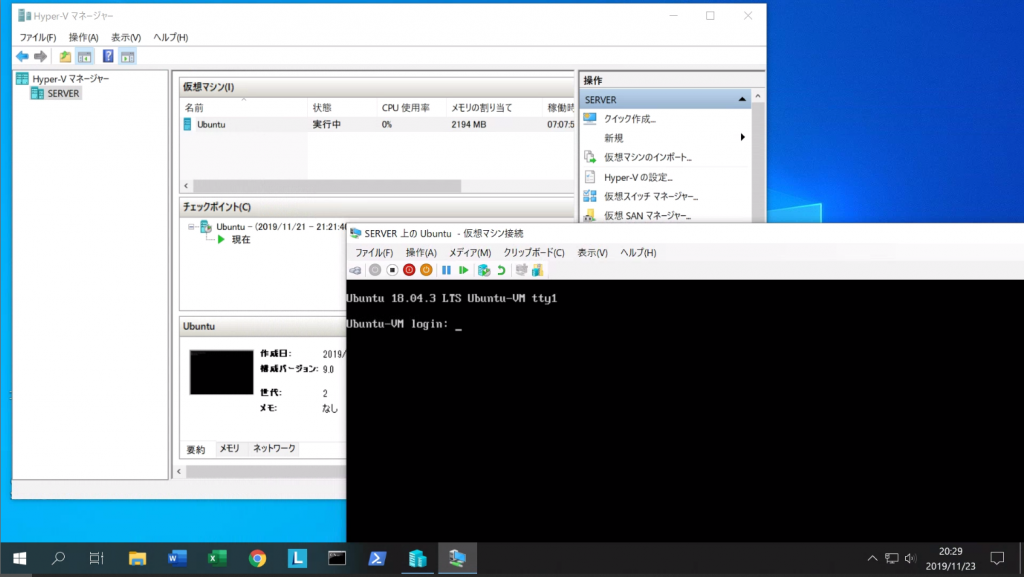Sort by 状態 column header
Image resolution: width=1024 pixels, height=577 pixels.
341,108
